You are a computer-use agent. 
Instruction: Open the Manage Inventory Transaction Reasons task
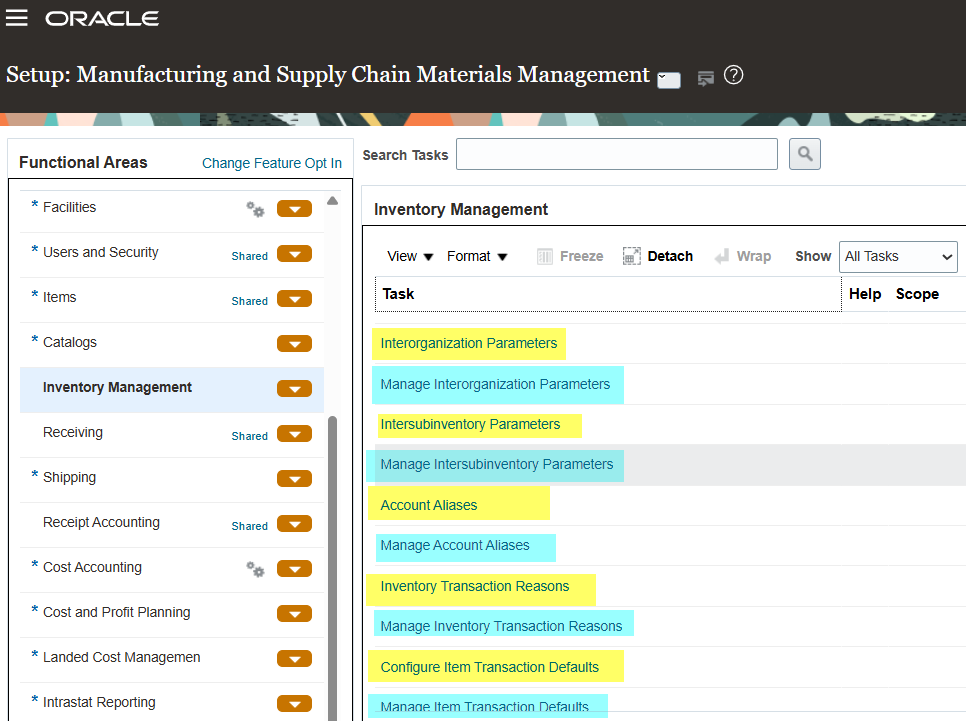pos(503,623)
